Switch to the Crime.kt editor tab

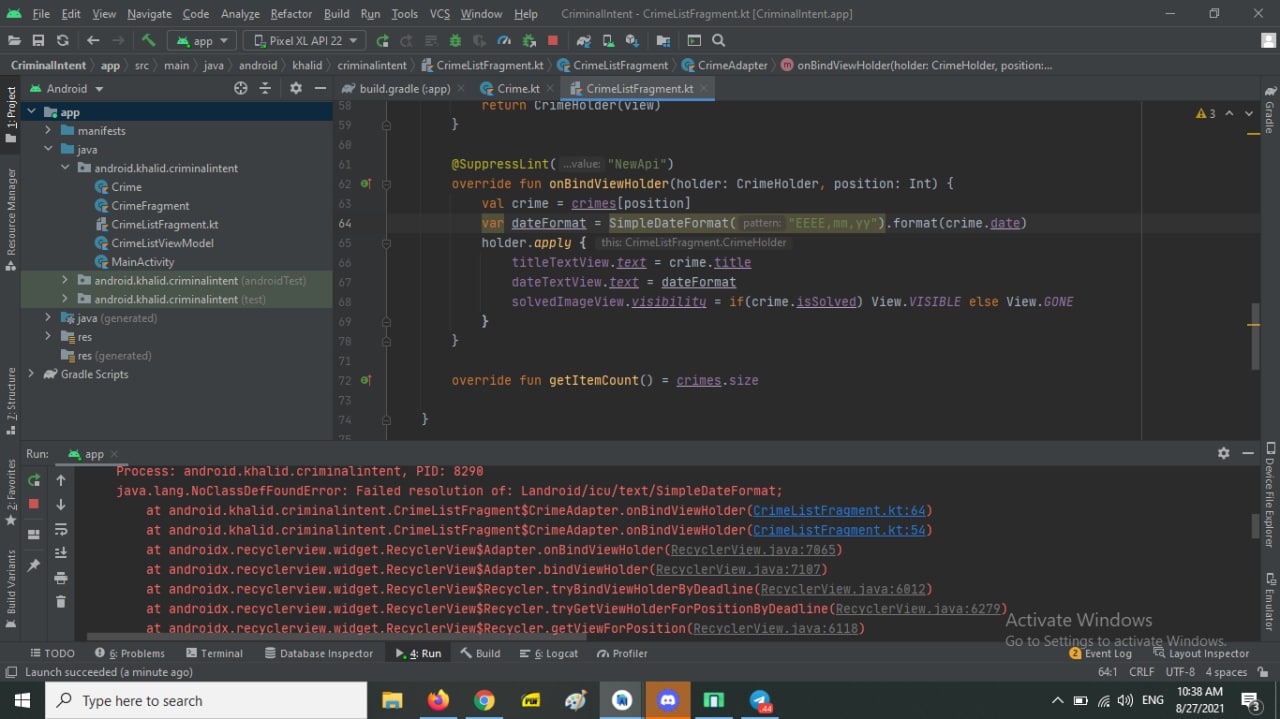tap(518, 89)
